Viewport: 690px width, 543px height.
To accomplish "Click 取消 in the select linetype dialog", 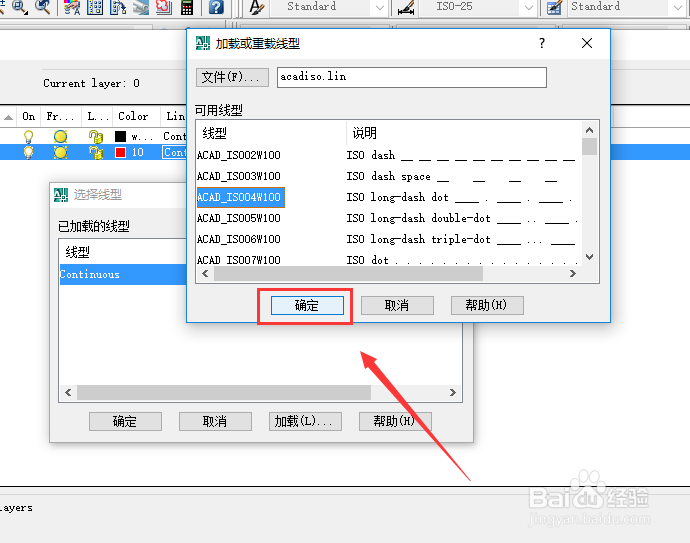I will 215,421.
